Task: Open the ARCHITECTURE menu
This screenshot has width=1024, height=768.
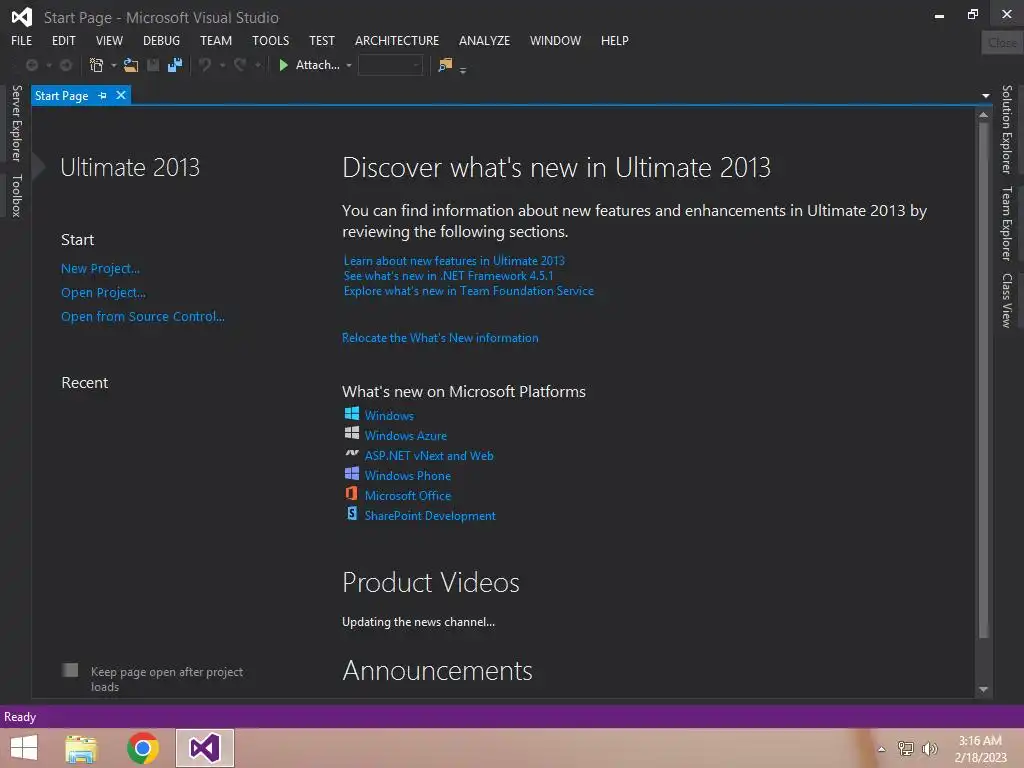Action: [x=396, y=40]
